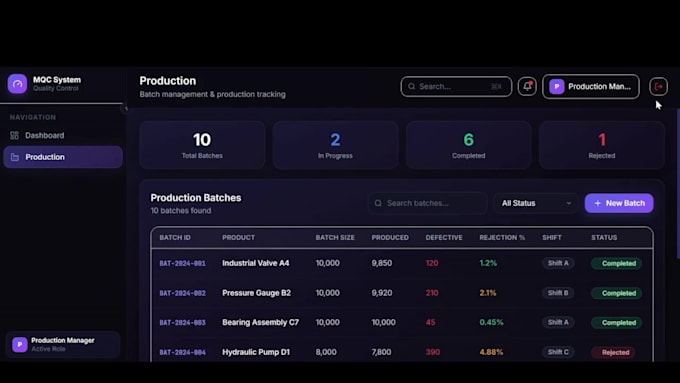Select Production in navigation
680x383 pixels.
point(63,157)
